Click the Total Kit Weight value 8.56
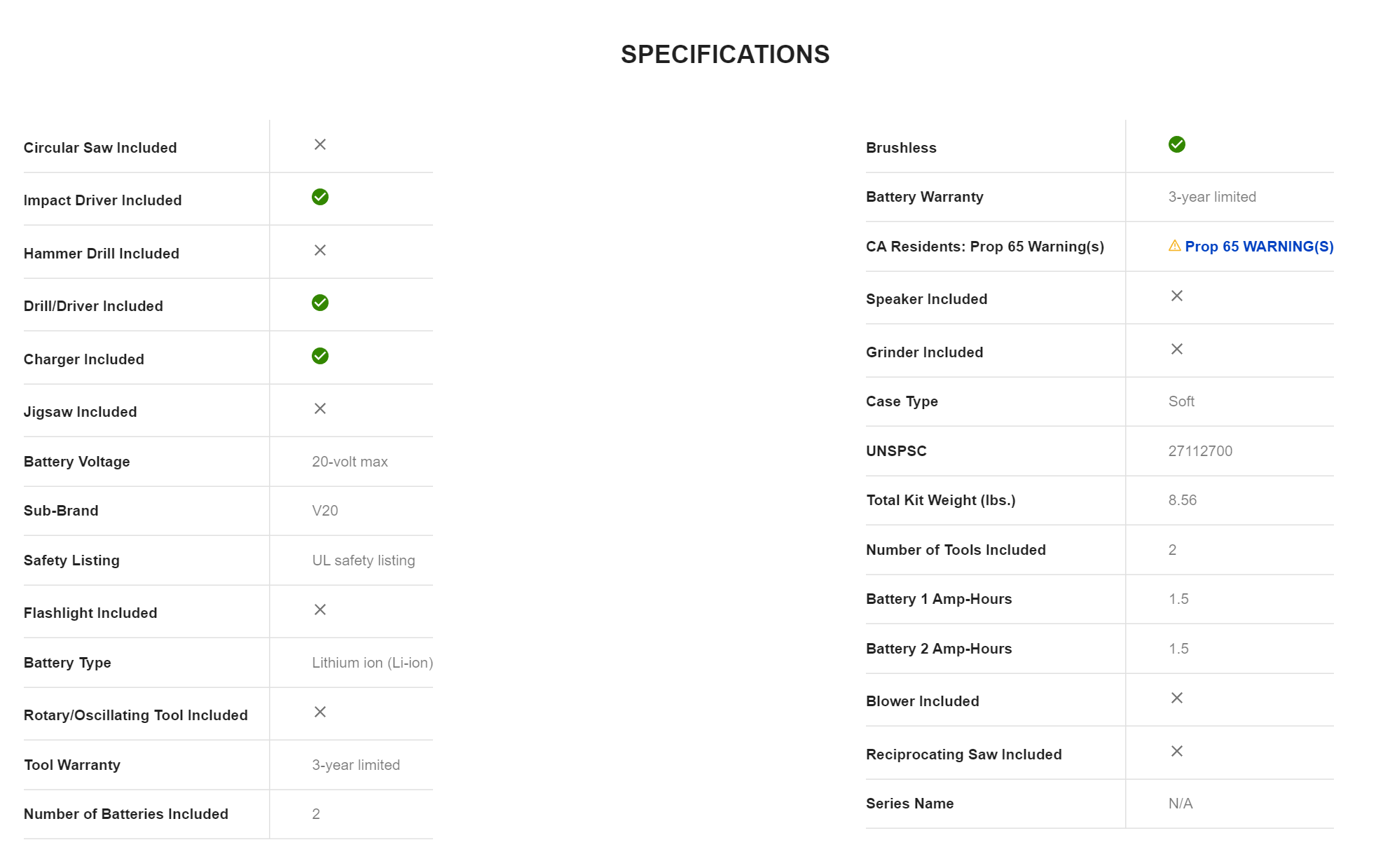 point(1182,500)
